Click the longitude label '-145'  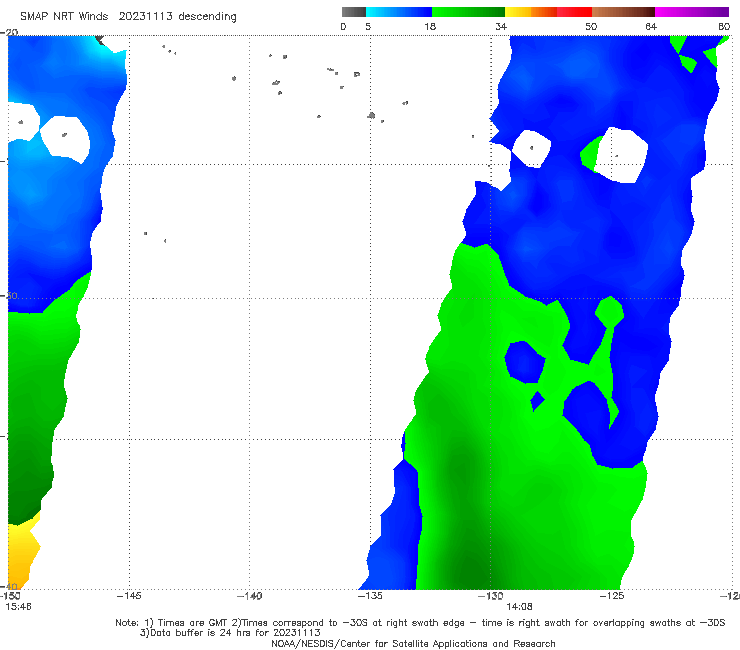coord(129,596)
